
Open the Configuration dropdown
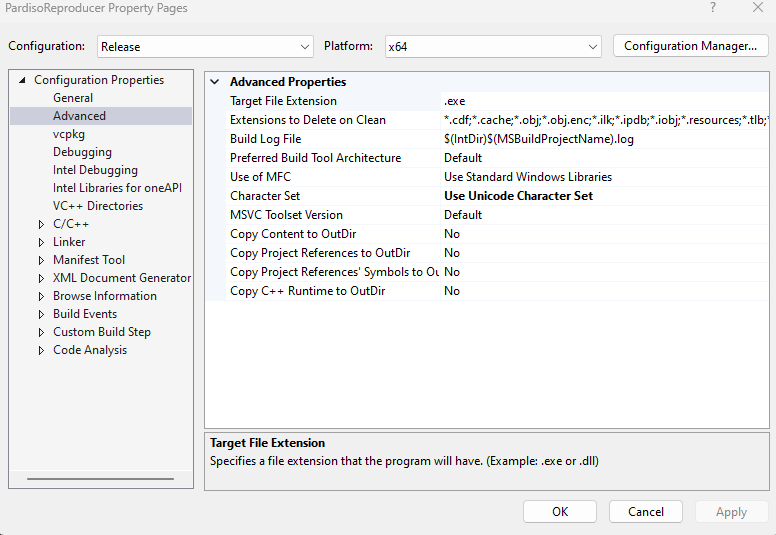click(x=205, y=46)
